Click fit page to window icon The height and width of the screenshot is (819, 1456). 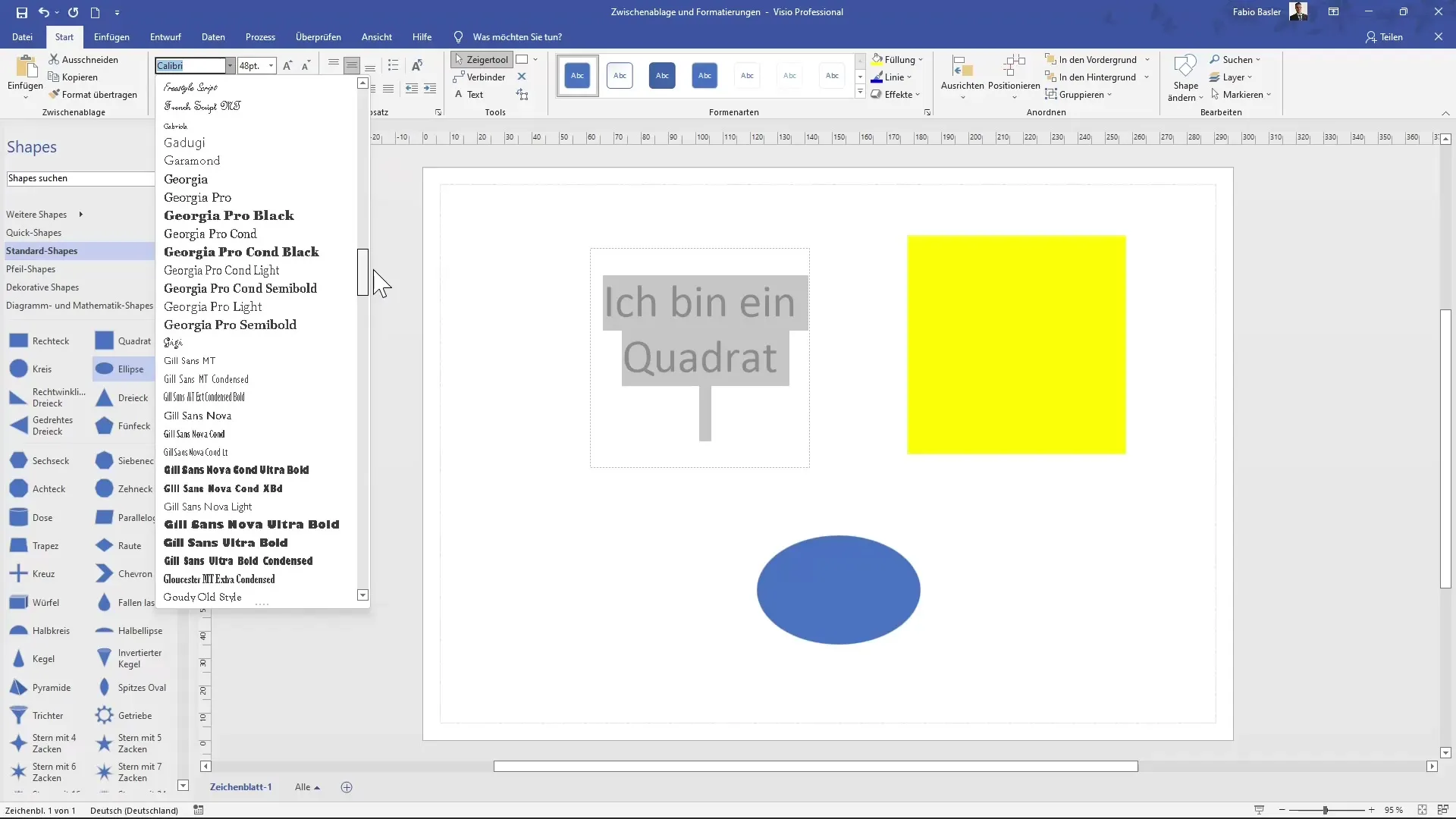coord(1423,810)
